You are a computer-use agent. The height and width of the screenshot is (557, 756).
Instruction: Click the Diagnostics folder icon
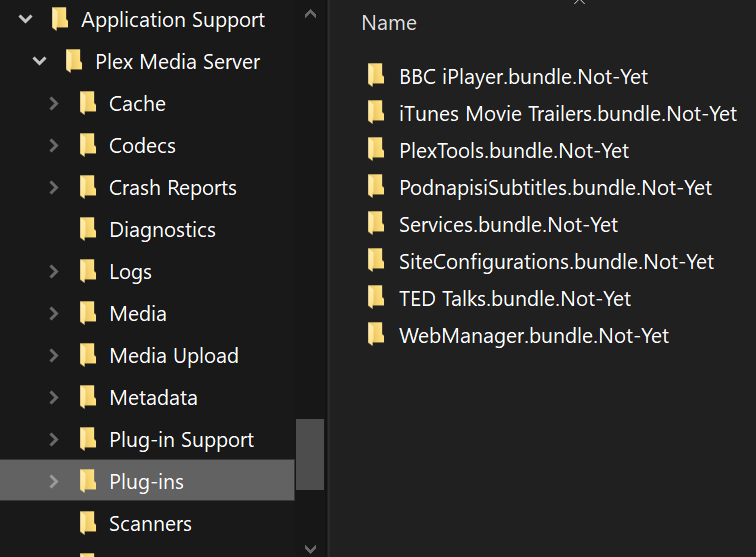[88, 230]
